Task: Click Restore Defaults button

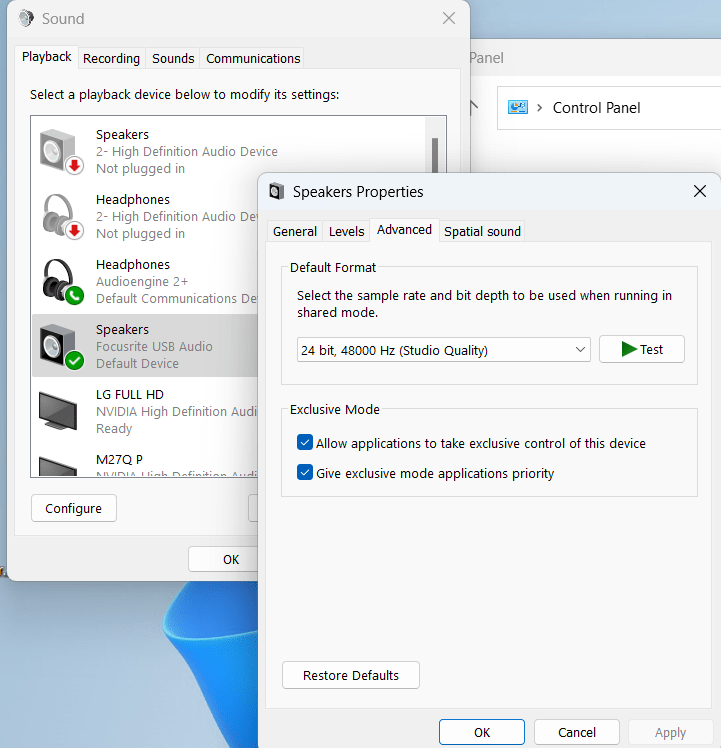Action: (351, 675)
